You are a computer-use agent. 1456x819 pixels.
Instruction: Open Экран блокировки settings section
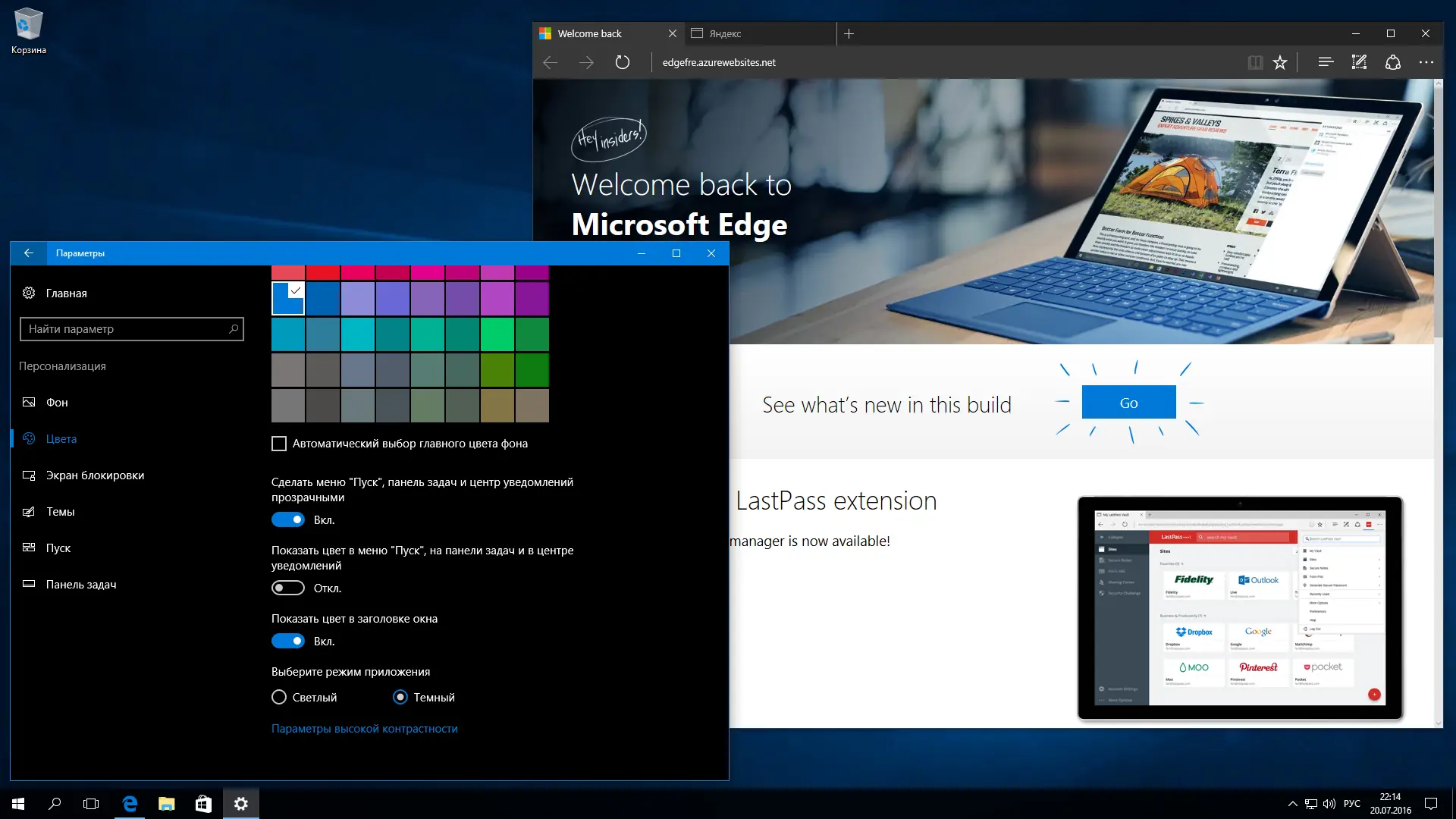coord(95,475)
